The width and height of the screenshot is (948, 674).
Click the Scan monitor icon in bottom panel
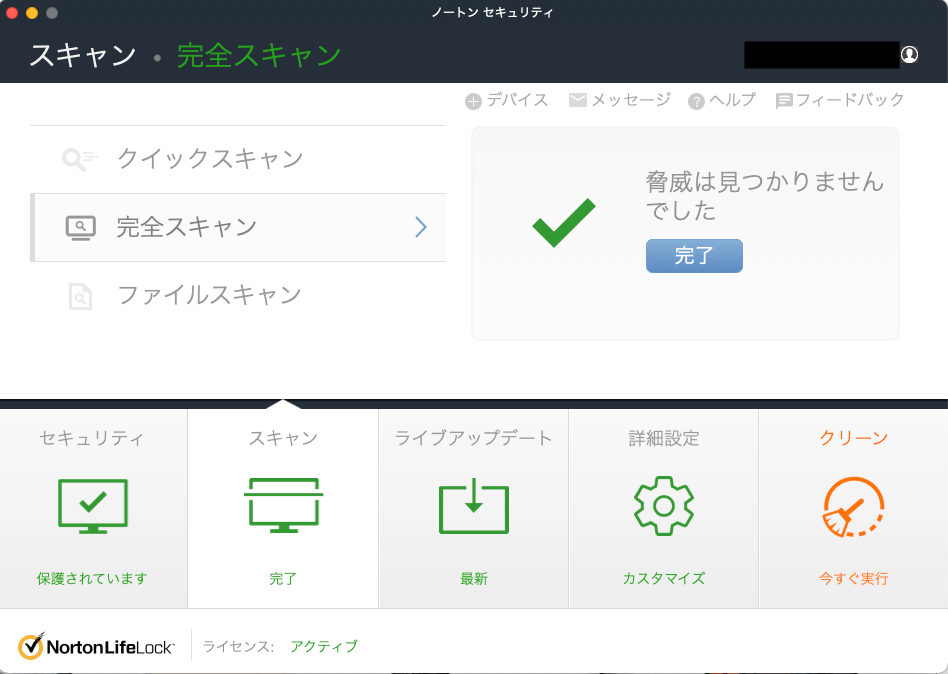(x=283, y=506)
